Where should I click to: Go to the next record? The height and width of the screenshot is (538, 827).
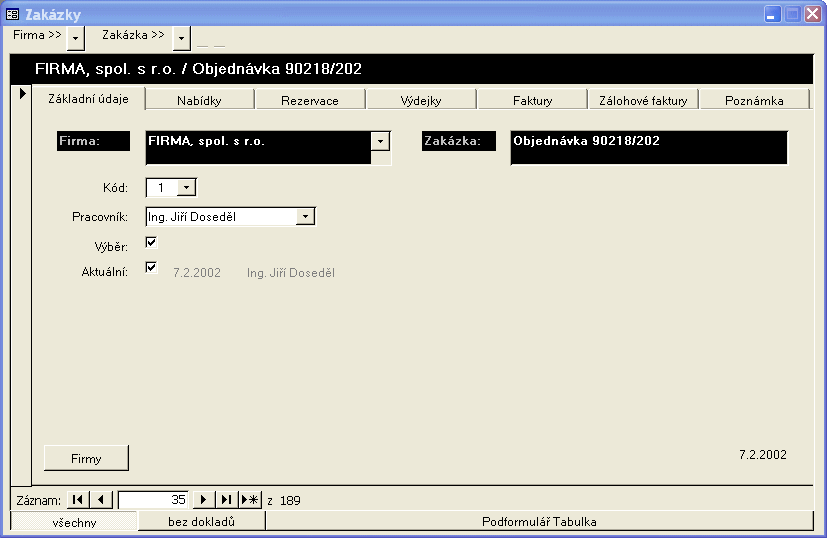click(204, 500)
